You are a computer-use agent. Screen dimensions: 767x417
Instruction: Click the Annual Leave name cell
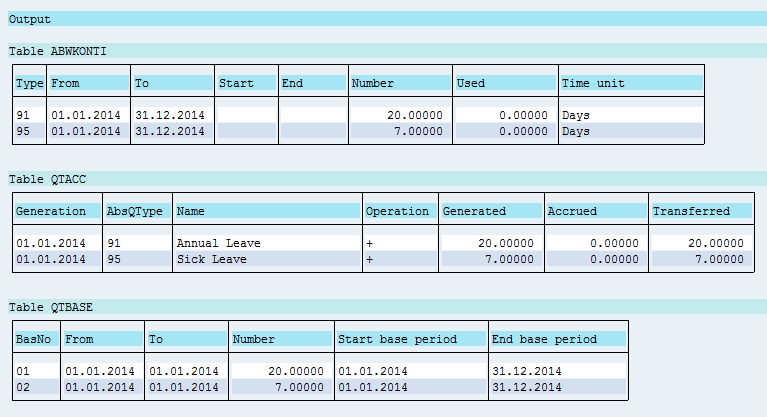coord(266,243)
